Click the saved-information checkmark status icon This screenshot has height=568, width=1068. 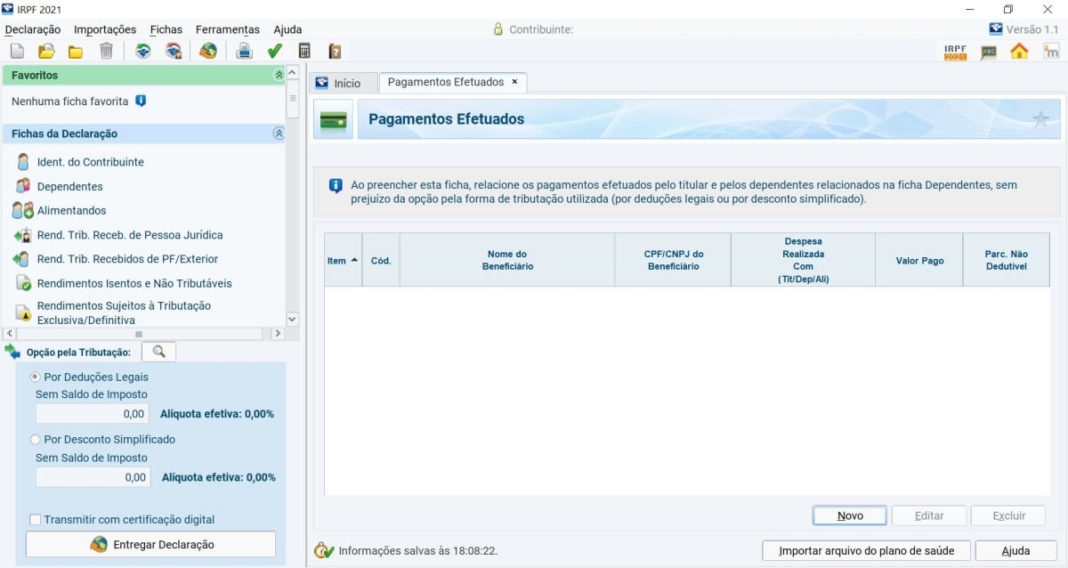324,550
